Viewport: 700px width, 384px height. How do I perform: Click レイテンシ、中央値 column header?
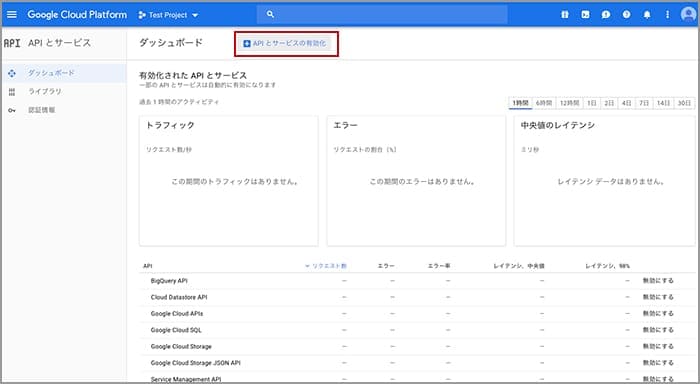pos(519,266)
